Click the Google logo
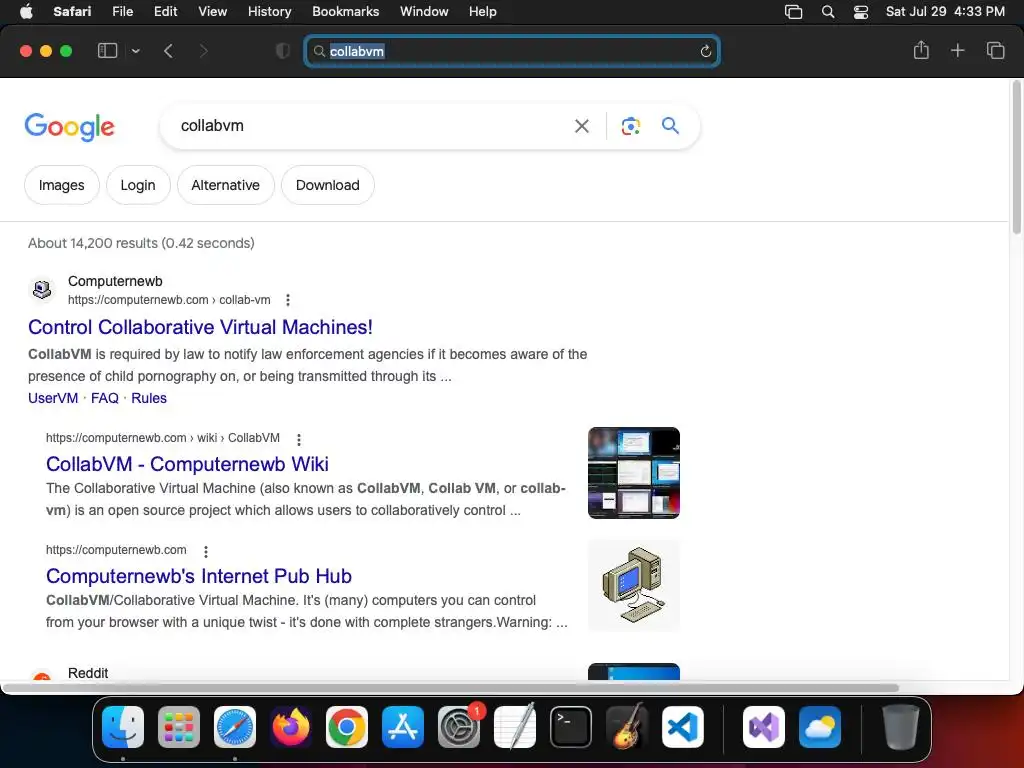The width and height of the screenshot is (1024, 768). coord(69,127)
